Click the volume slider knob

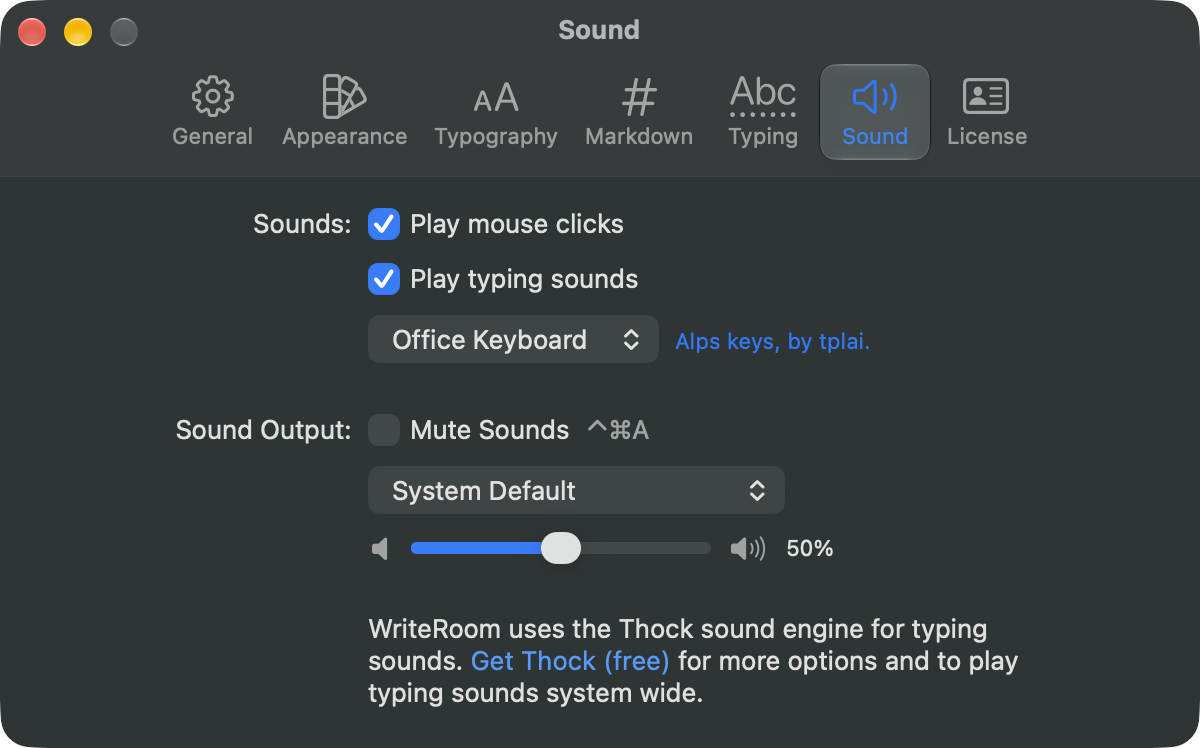coord(561,548)
